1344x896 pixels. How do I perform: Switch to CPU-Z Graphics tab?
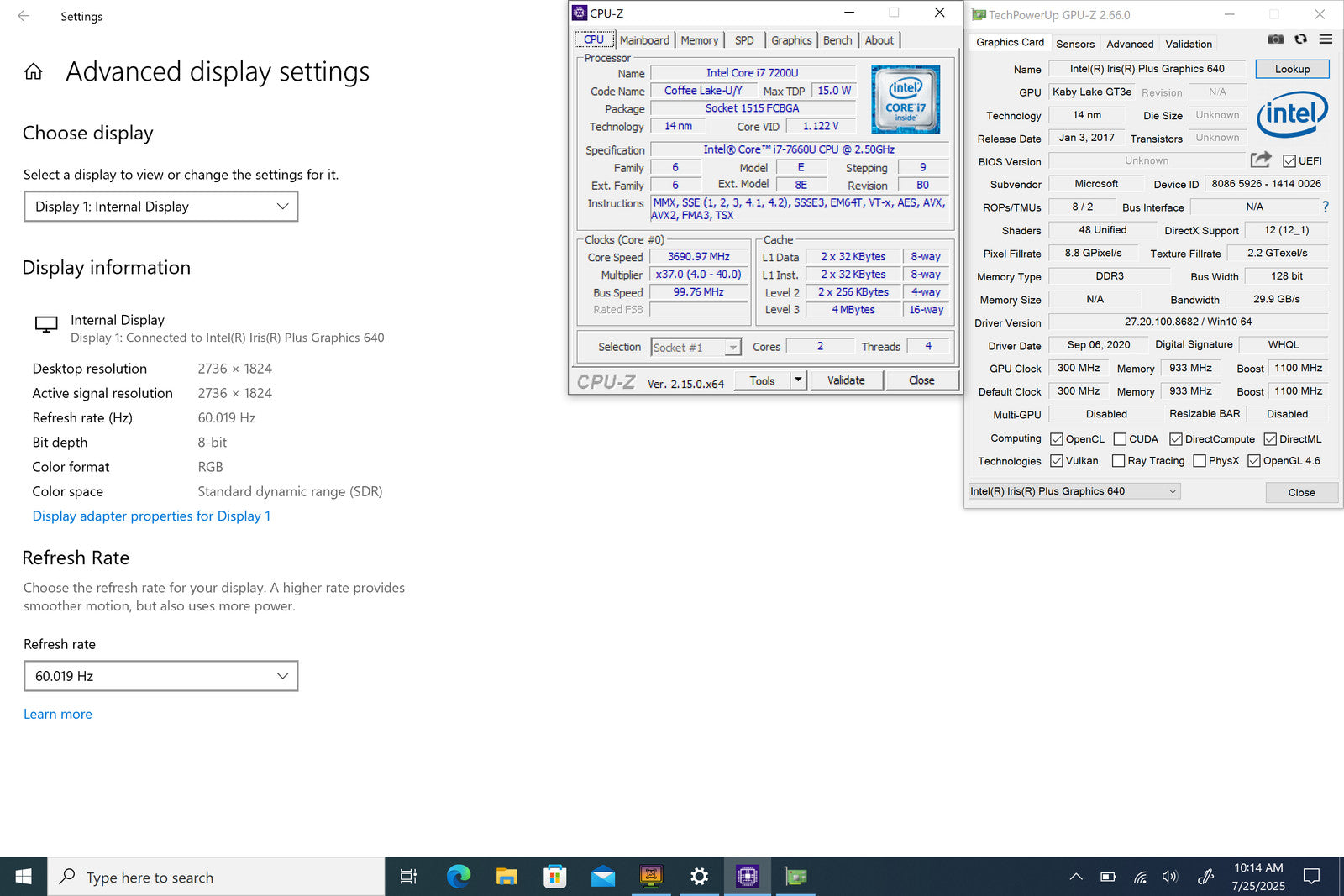[791, 40]
